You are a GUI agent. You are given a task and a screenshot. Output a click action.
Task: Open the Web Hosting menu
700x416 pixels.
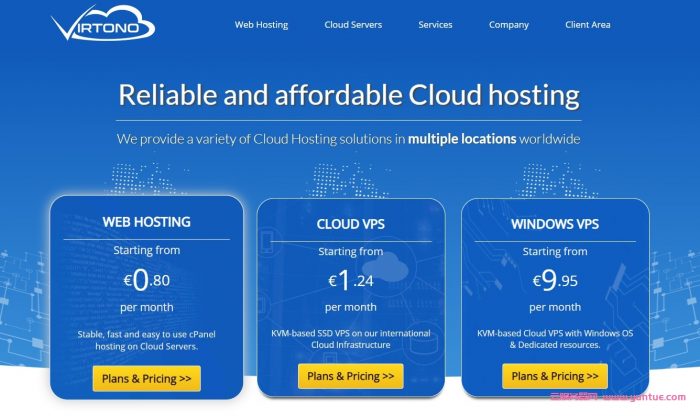[262, 25]
